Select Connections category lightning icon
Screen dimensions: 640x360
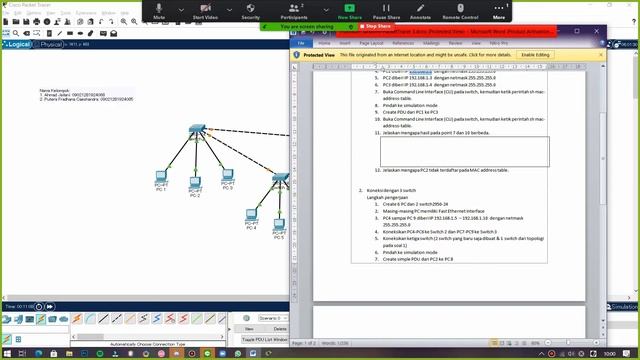point(41,319)
